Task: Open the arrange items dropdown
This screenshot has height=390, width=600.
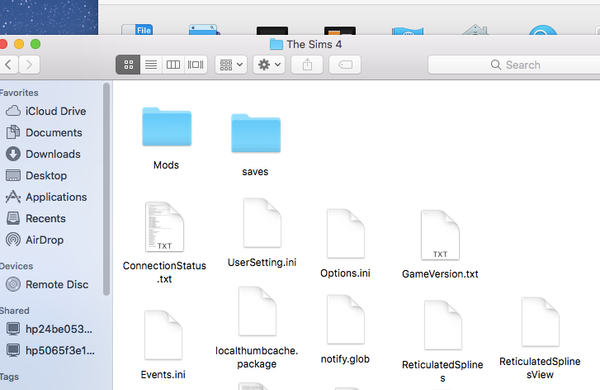Action: [231, 65]
